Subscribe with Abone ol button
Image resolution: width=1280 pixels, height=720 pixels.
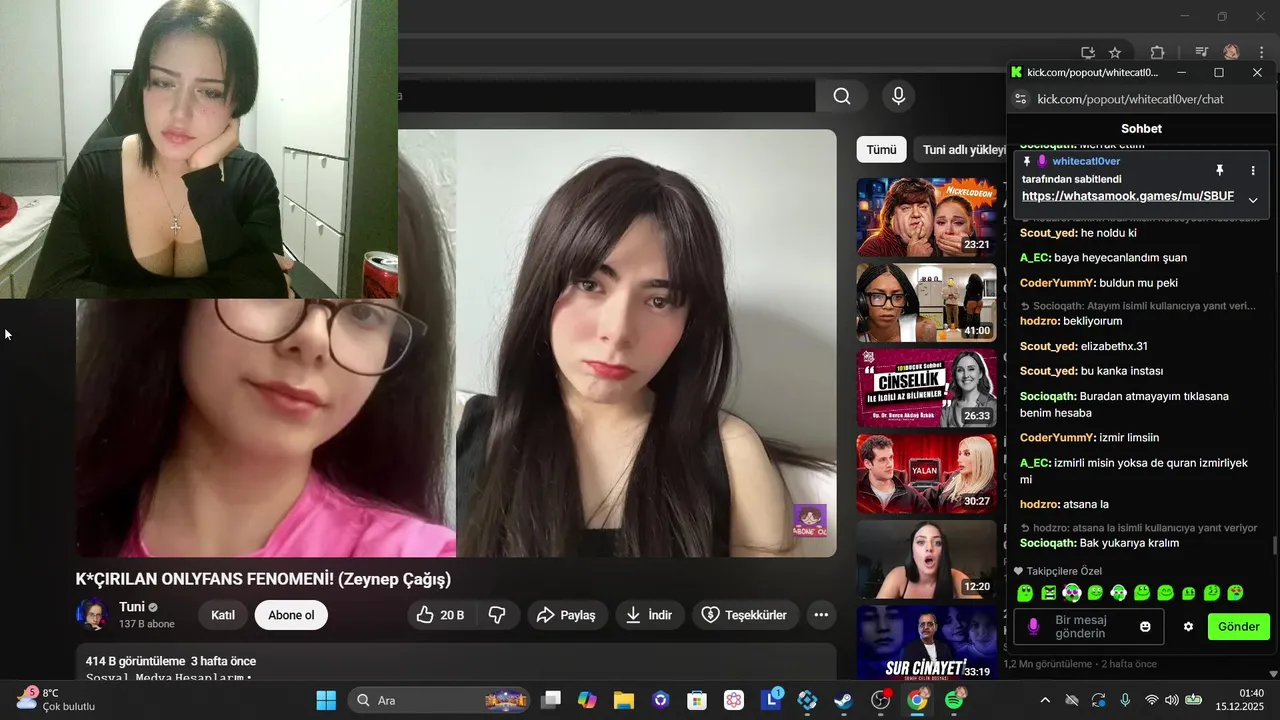coord(291,615)
